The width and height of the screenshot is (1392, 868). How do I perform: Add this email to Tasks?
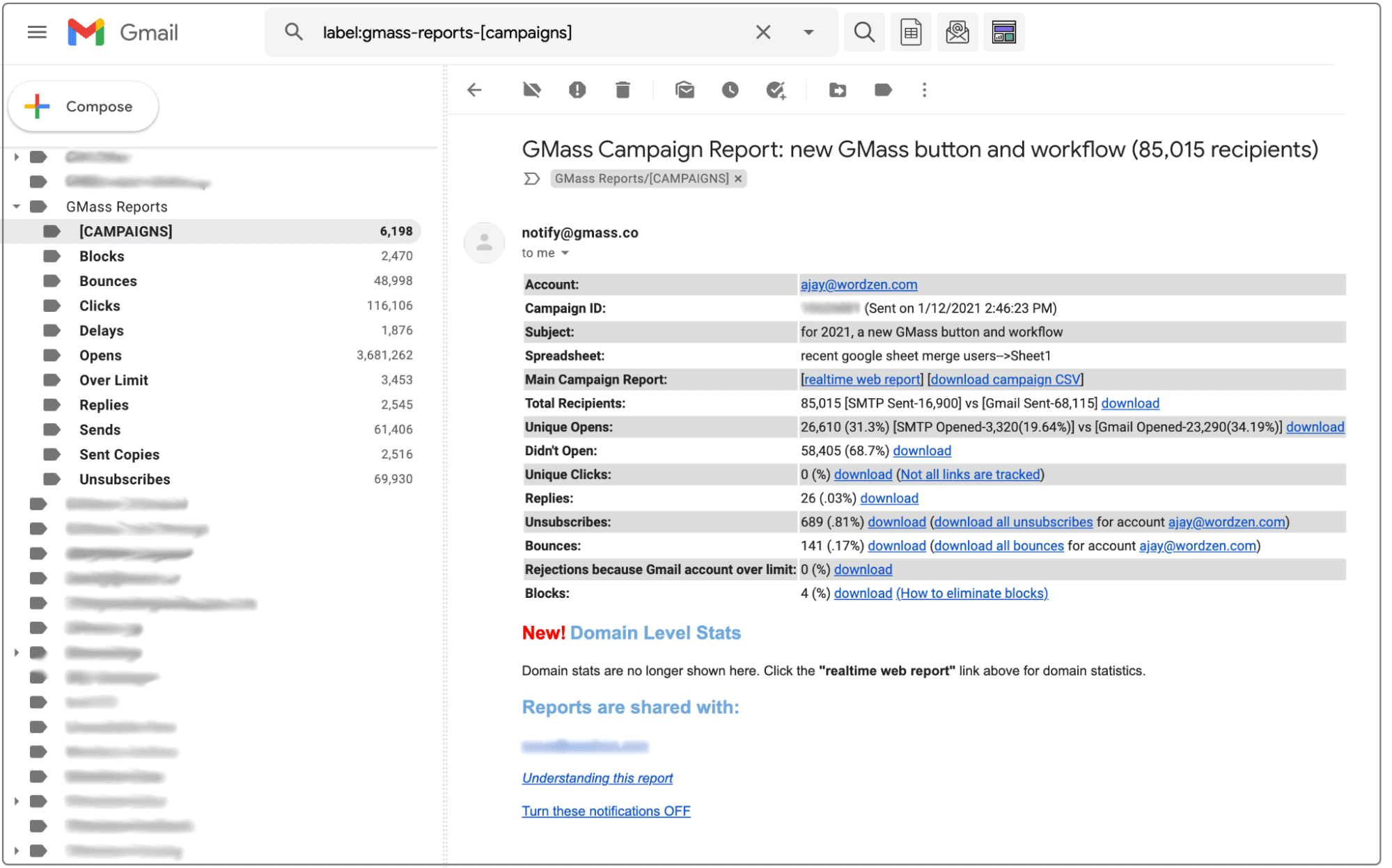coord(776,90)
